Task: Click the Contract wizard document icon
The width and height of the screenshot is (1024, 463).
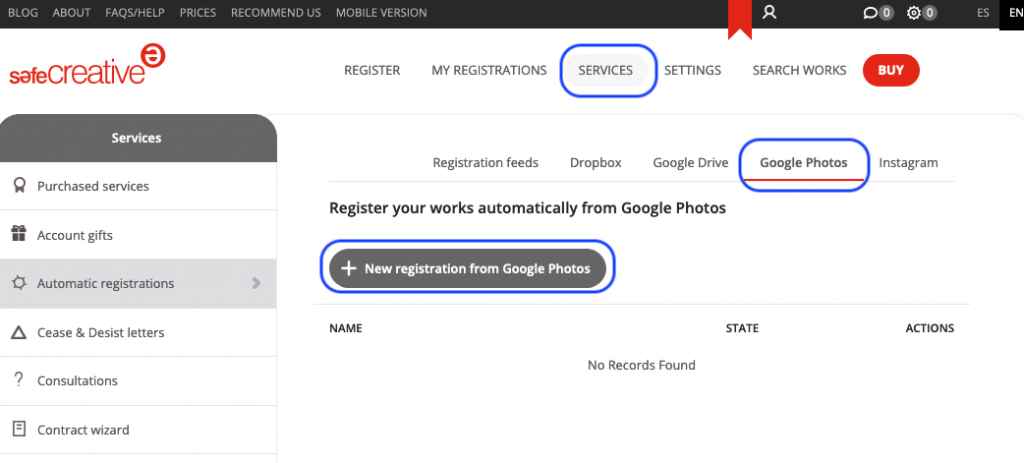Action: point(18,429)
